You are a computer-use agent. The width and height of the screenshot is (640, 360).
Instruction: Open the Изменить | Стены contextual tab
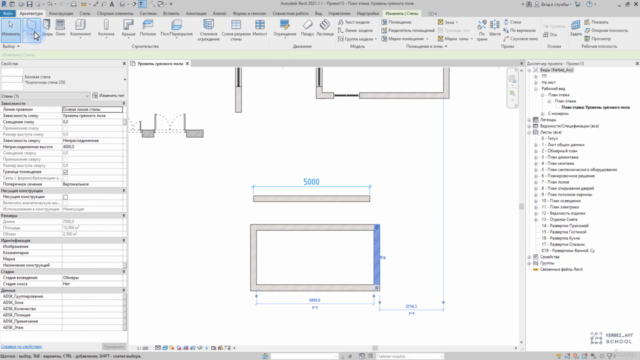point(402,13)
